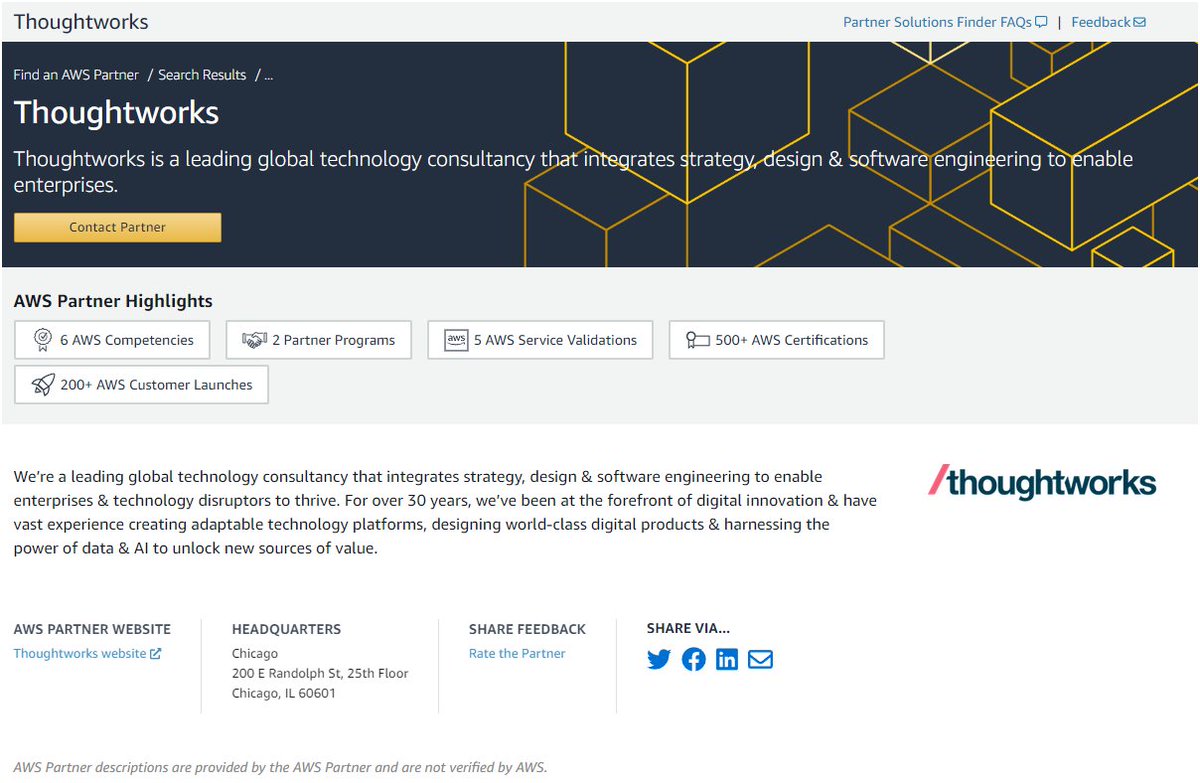Select 6 AWS Competencies highlight button
The height and width of the screenshot is (783, 1200).
click(112, 340)
